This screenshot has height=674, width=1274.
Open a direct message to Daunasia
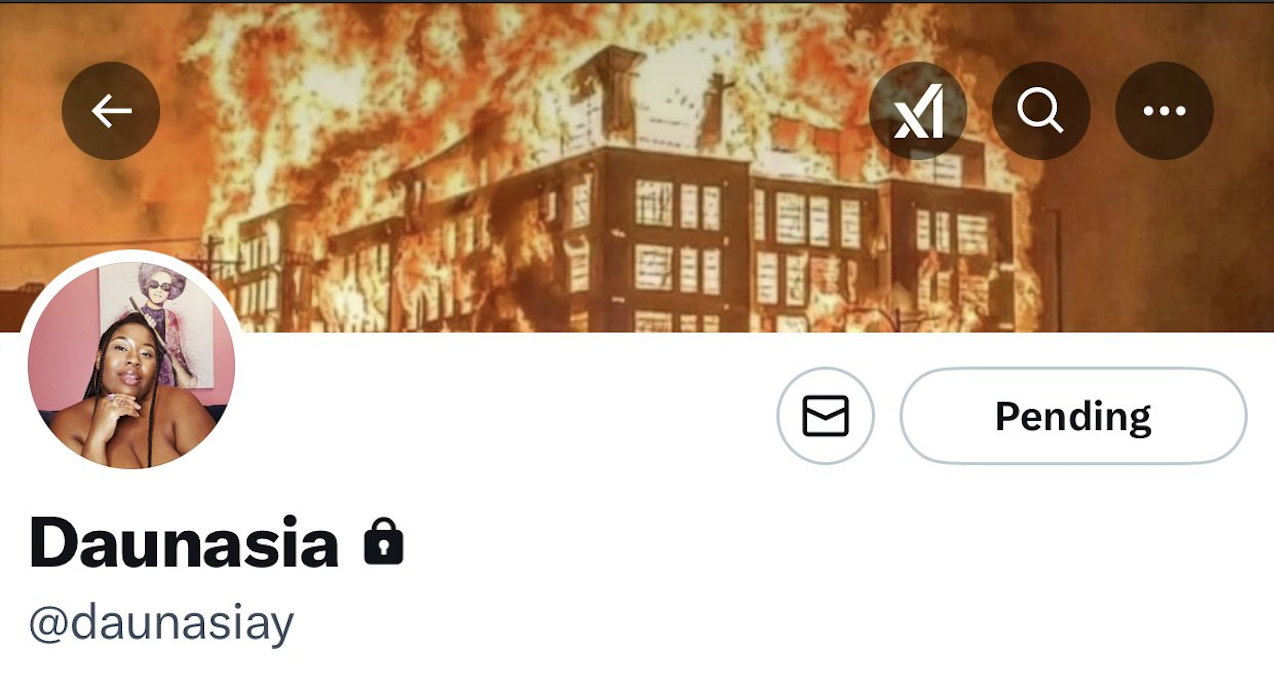coord(826,416)
